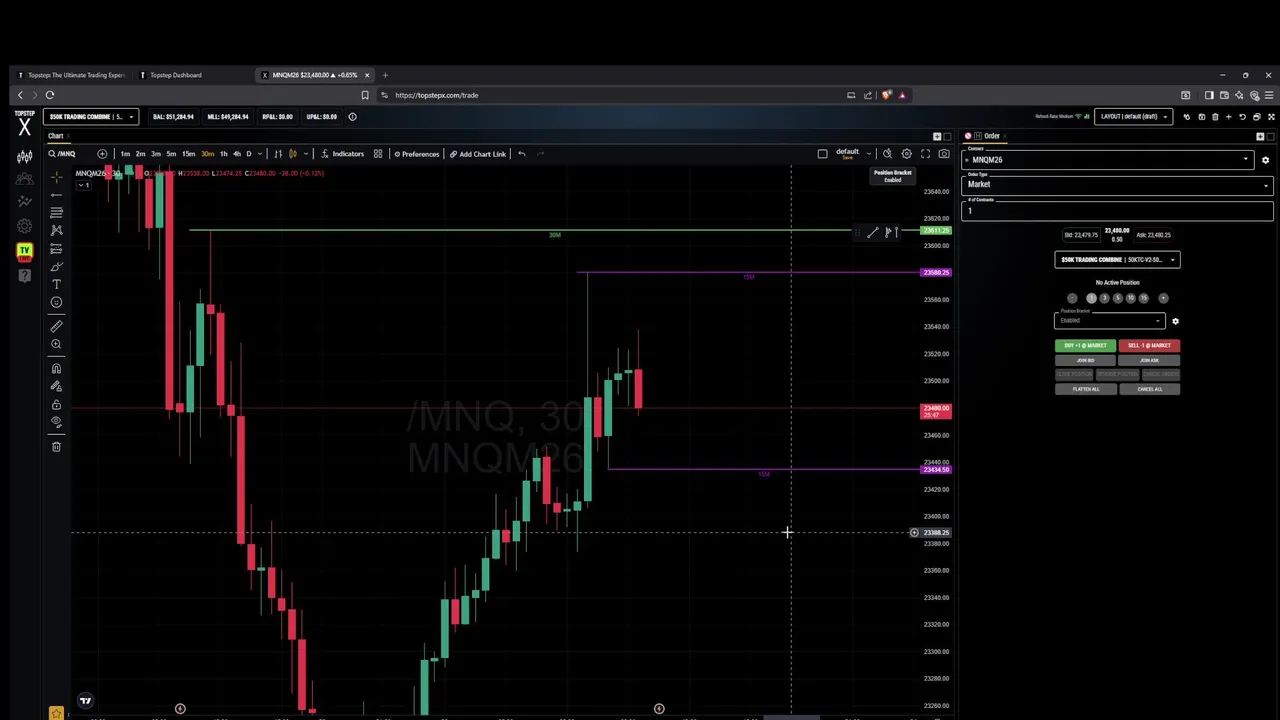Viewport: 1280px width, 720px height.
Task: Toggle magnet mode for drawings
Action: [x=56, y=368]
